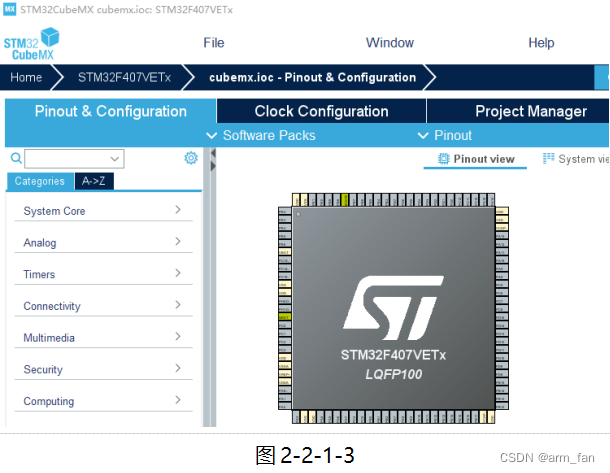Select the A->Z tab

(94, 181)
